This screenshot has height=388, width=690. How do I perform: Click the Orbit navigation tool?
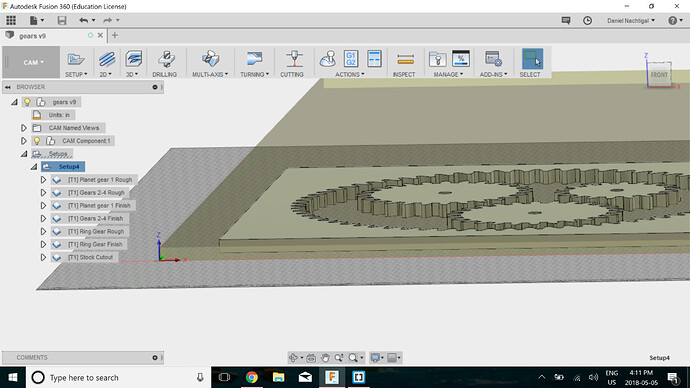coord(294,358)
